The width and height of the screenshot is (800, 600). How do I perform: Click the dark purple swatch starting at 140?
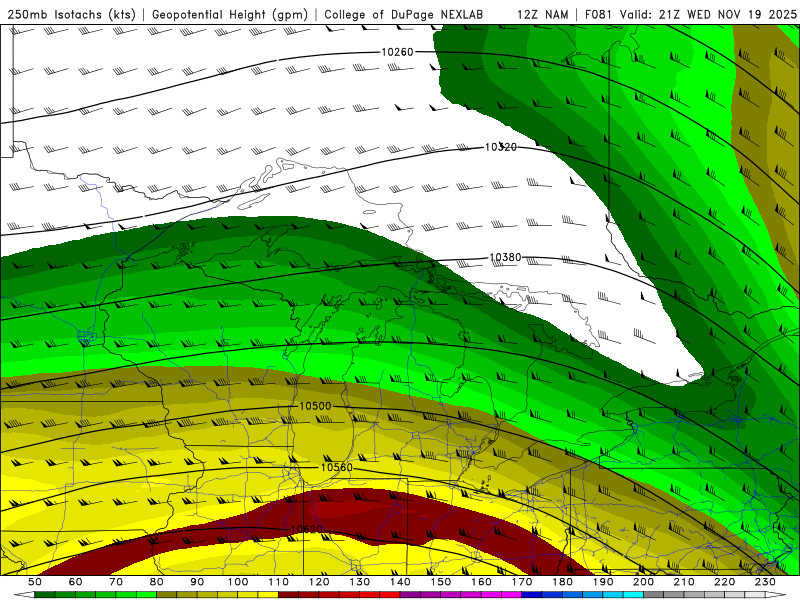point(410,595)
